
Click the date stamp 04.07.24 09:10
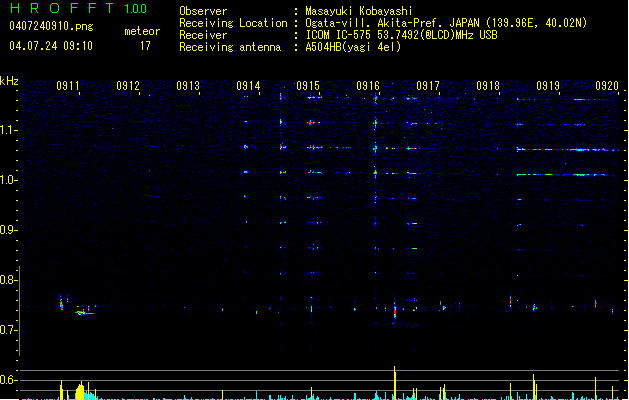coord(51,46)
